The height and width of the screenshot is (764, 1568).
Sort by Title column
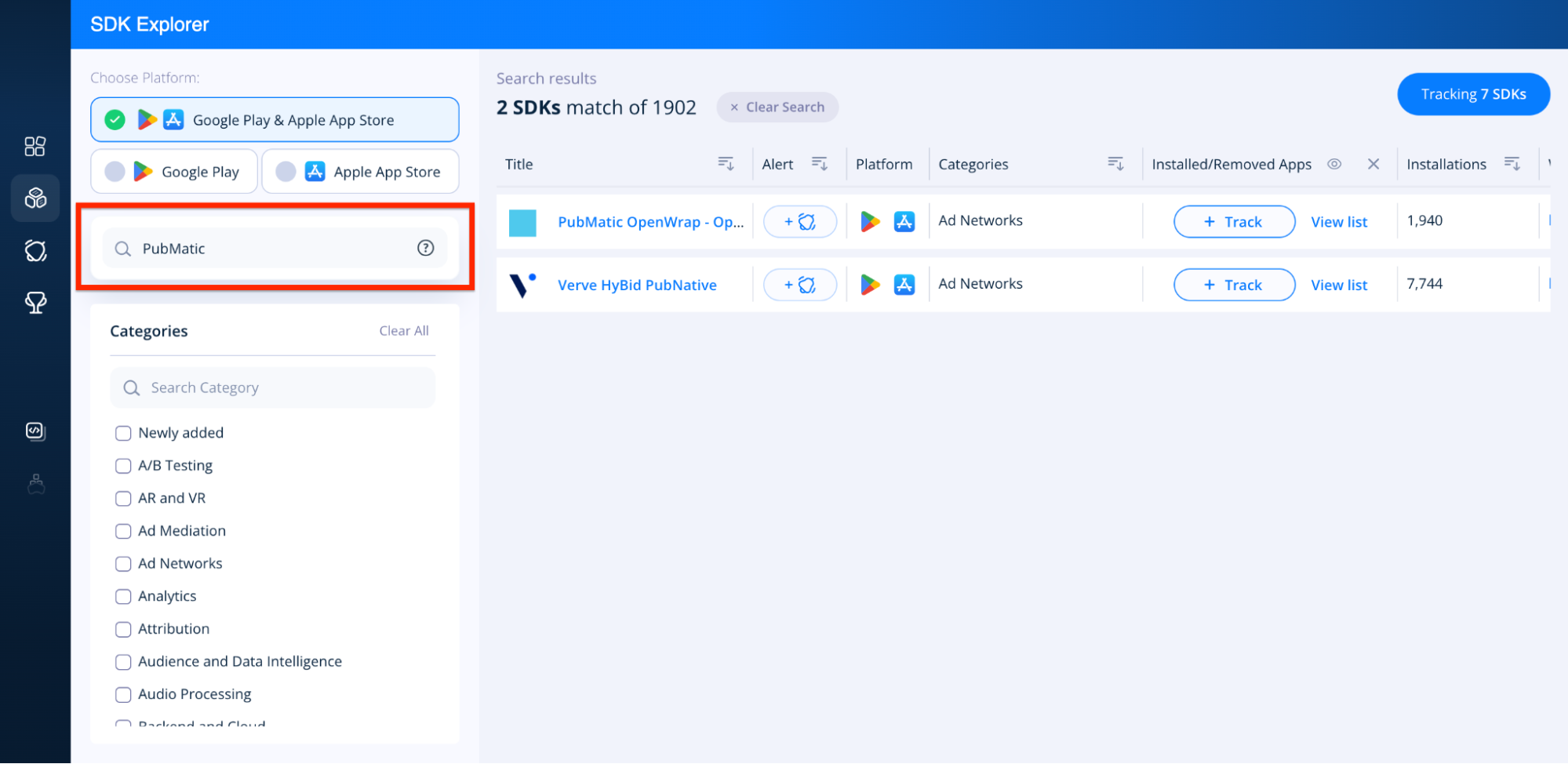point(726,163)
